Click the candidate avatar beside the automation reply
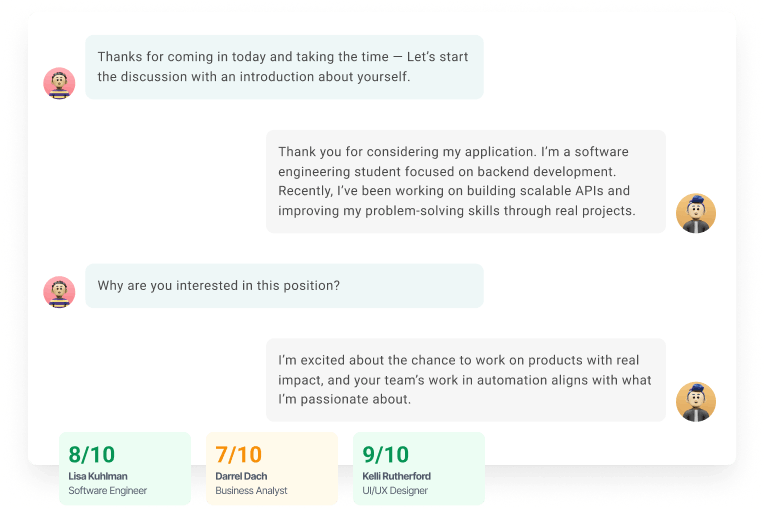This screenshot has height=510, width=765. 695,401
